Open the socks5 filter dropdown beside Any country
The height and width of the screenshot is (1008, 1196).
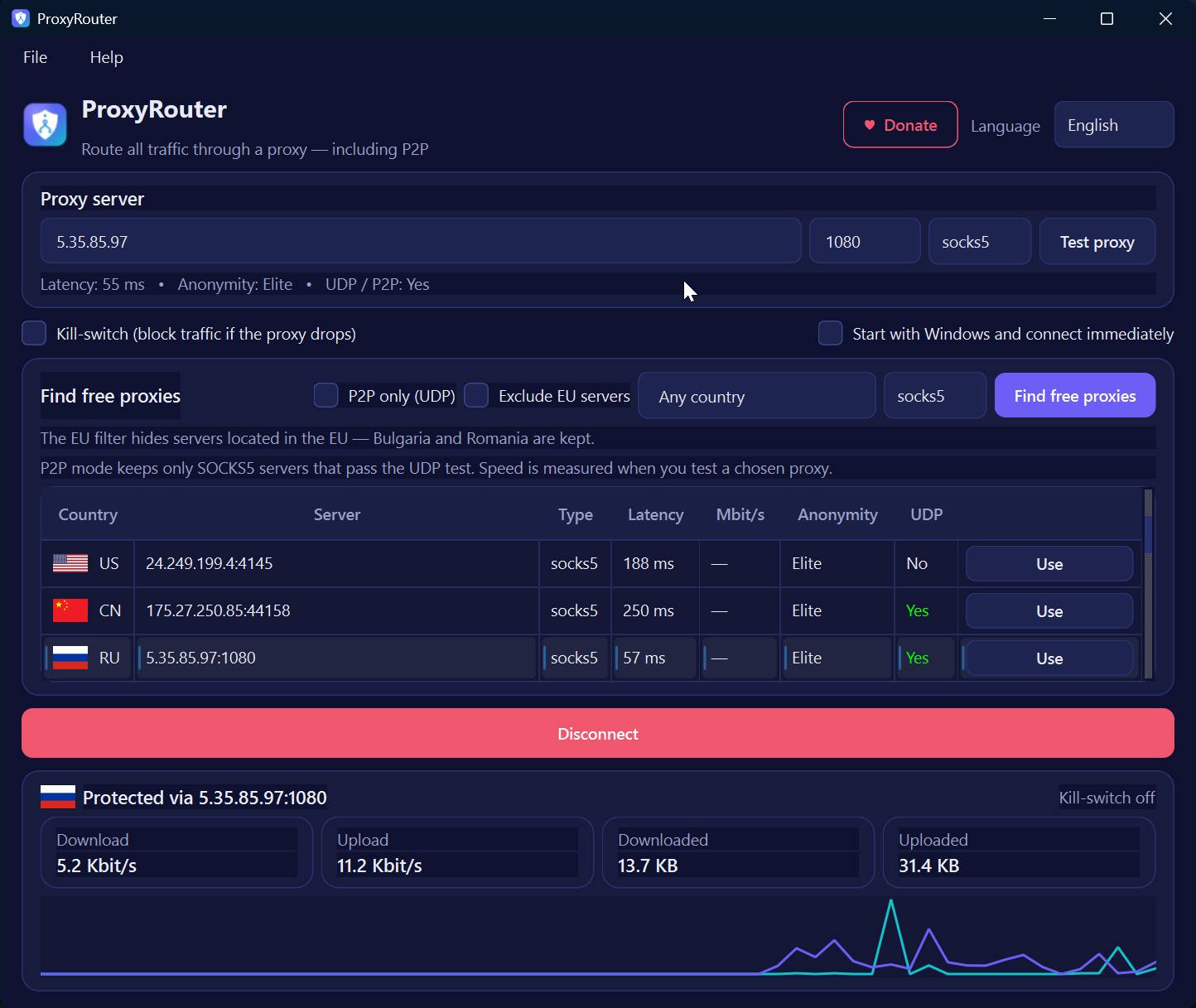click(x=935, y=396)
